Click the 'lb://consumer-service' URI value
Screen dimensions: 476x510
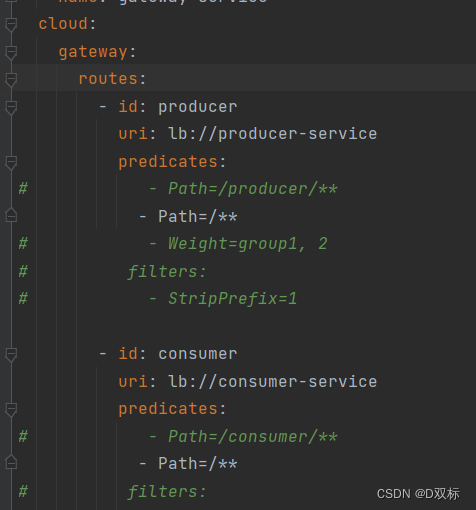[x=273, y=381]
